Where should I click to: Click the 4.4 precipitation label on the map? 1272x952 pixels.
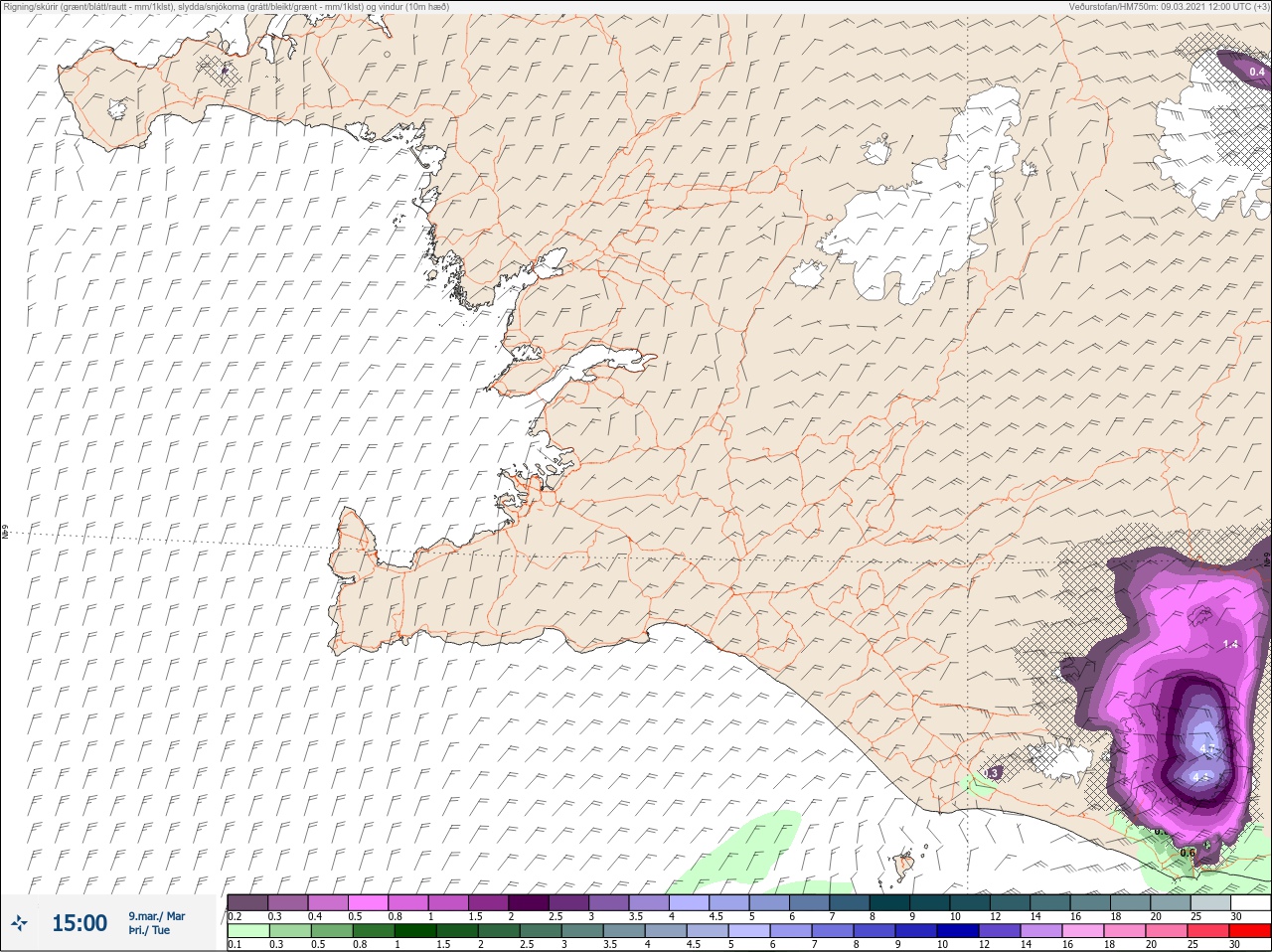pos(1200,776)
